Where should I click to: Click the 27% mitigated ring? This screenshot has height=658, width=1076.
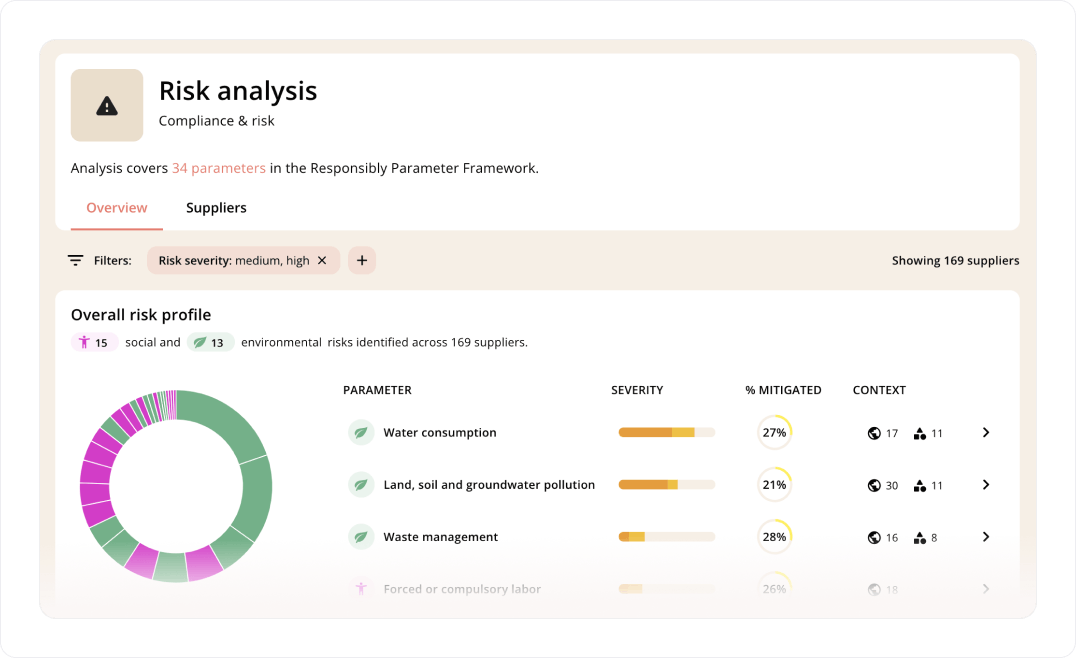774,432
